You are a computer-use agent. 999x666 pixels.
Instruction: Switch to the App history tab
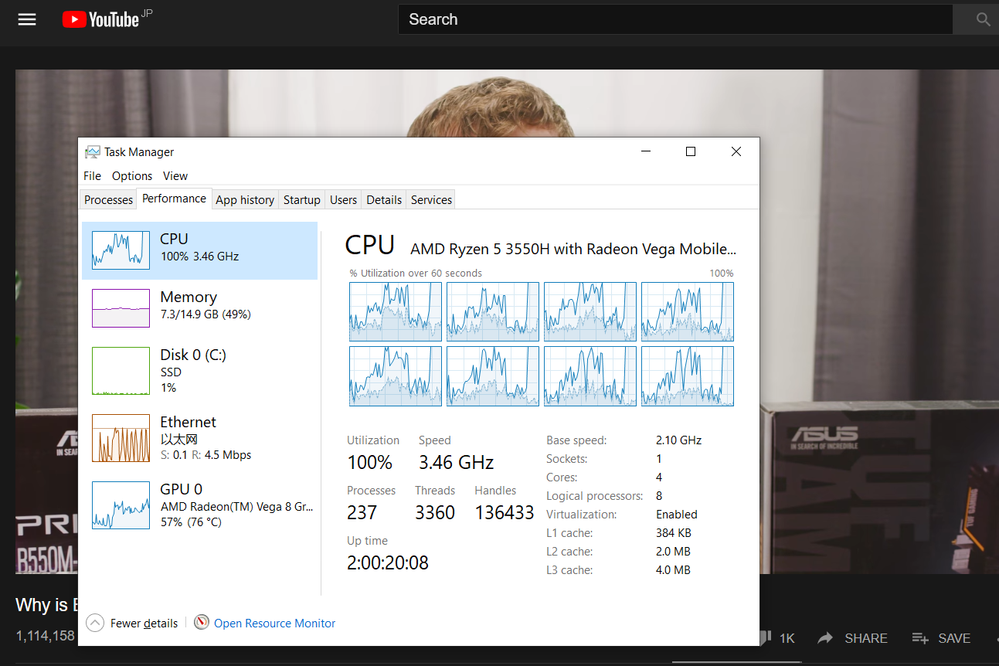(245, 199)
